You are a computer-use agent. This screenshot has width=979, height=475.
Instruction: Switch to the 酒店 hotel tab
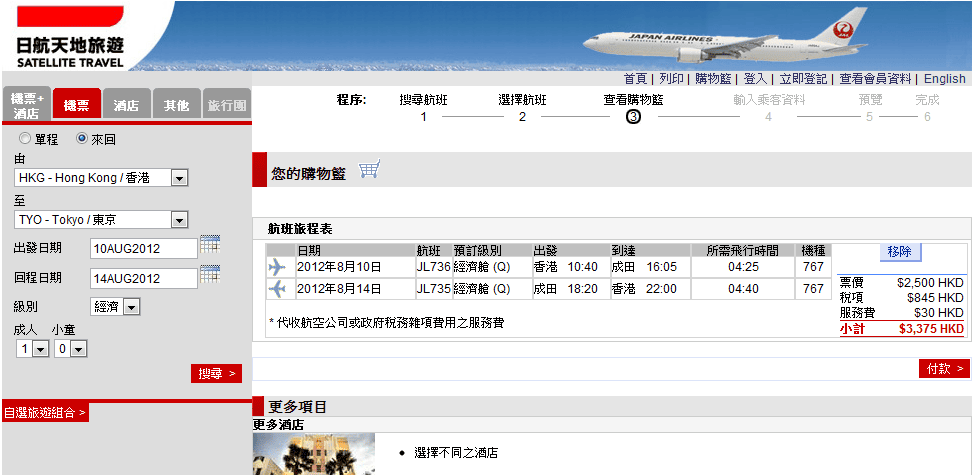tap(126, 105)
